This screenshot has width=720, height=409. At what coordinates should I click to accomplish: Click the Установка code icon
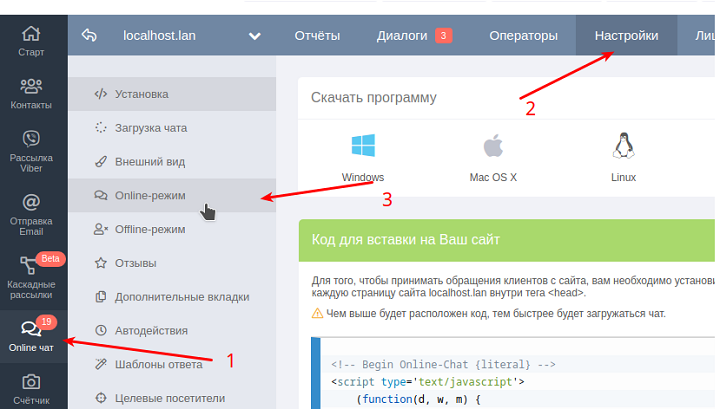[x=101, y=94]
